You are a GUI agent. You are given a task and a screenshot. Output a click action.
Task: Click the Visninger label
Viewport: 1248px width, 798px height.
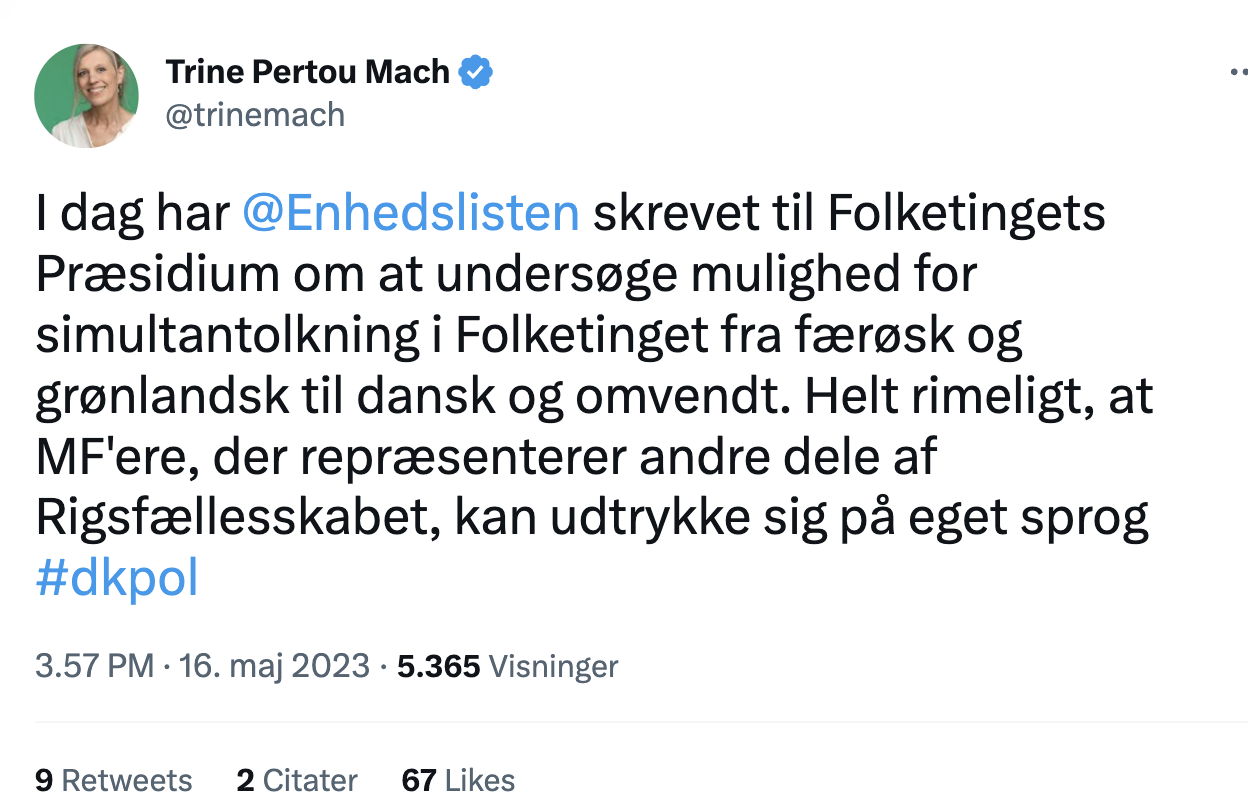coord(554,666)
